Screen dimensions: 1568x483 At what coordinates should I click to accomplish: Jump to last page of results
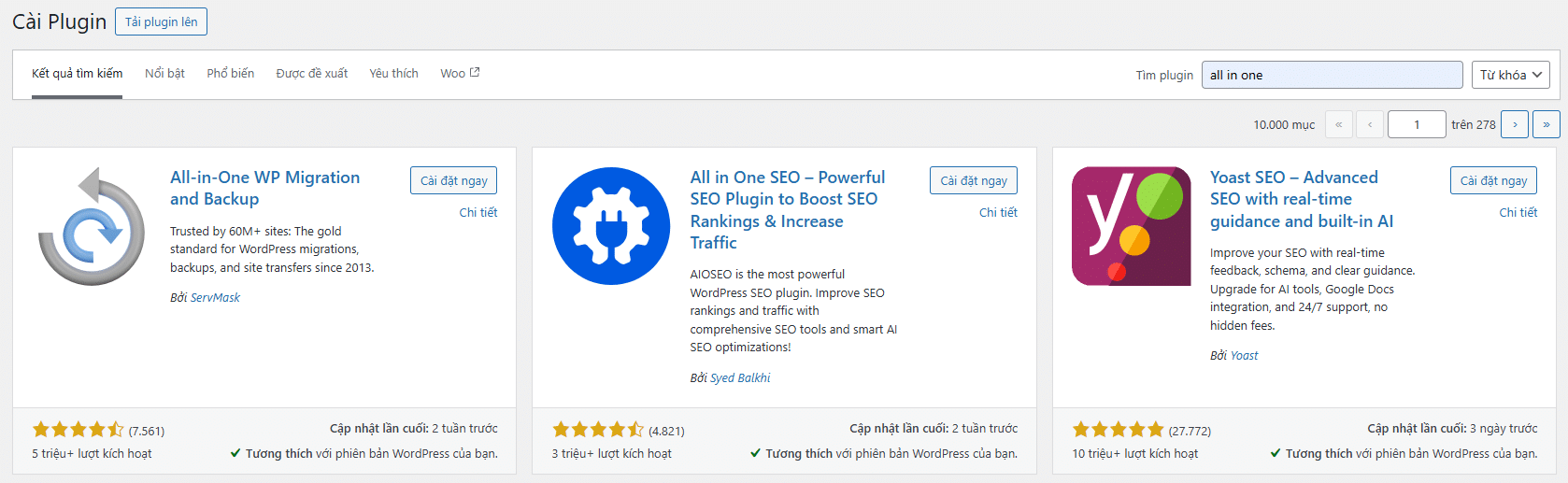tap(1547, 124)
